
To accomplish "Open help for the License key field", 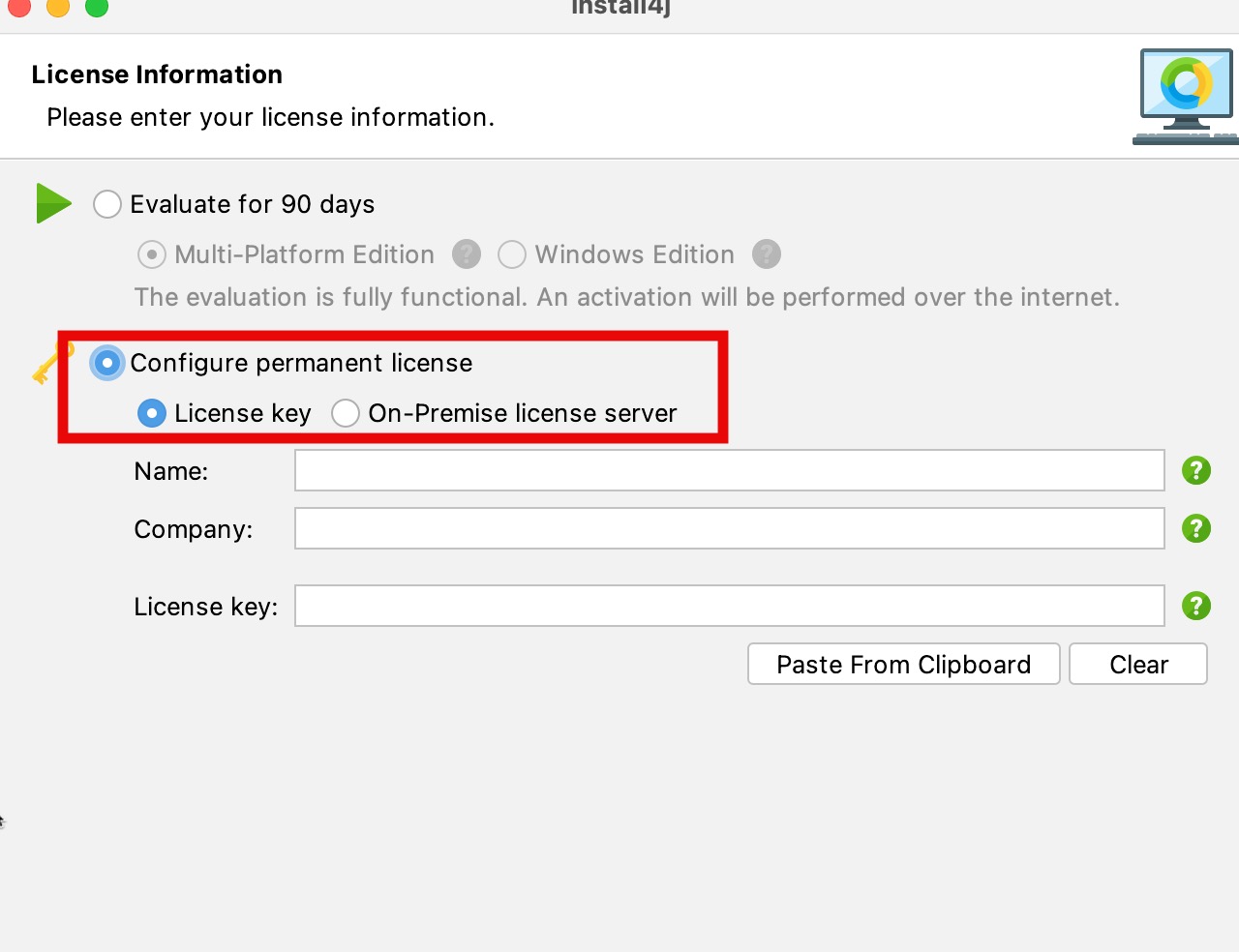I will pyautogui.click(x=1196, y=606).
